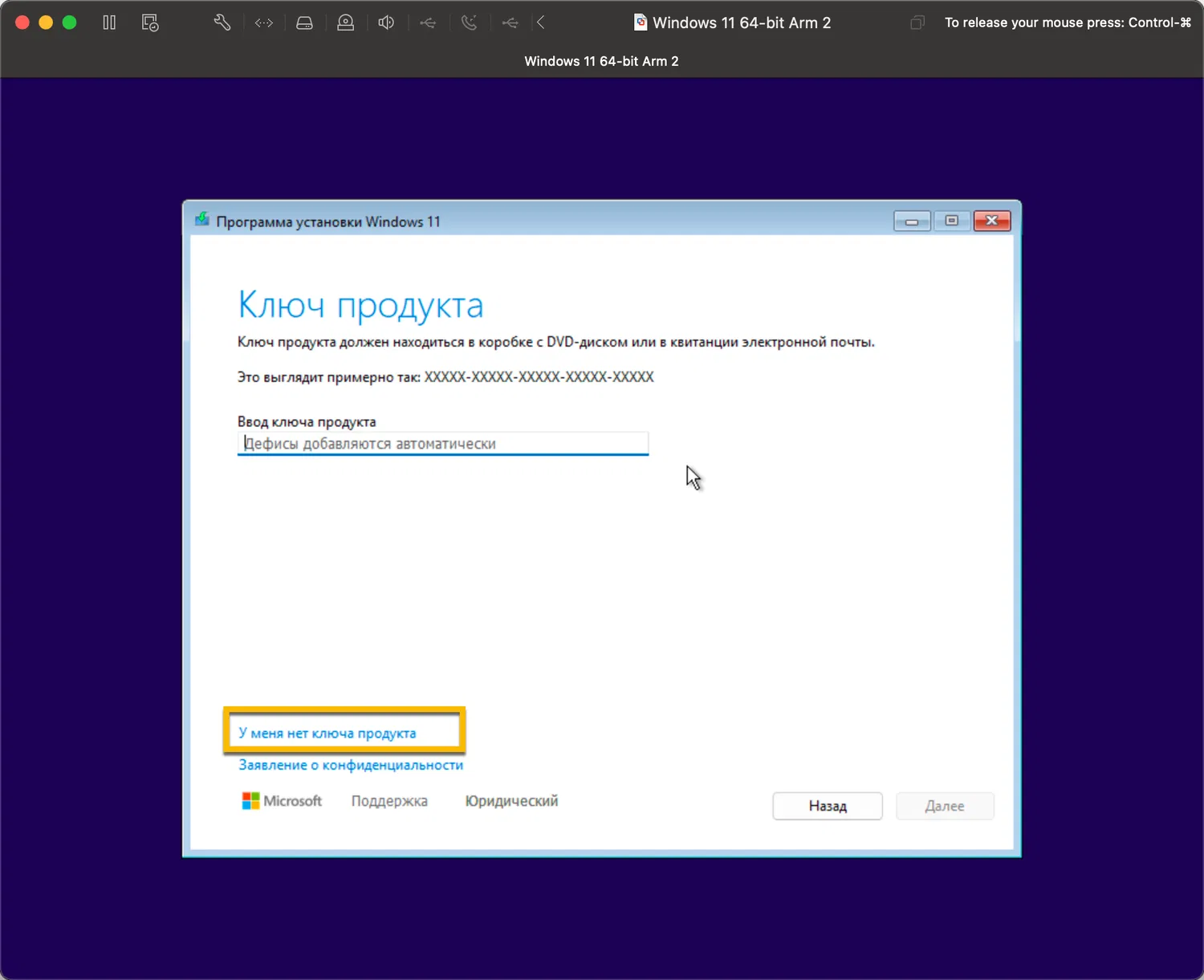Open the snapshots icon in the VM toolbar
Image resolution: width=1204 pixels, height=980 pixels.
(x=150, y=22)
